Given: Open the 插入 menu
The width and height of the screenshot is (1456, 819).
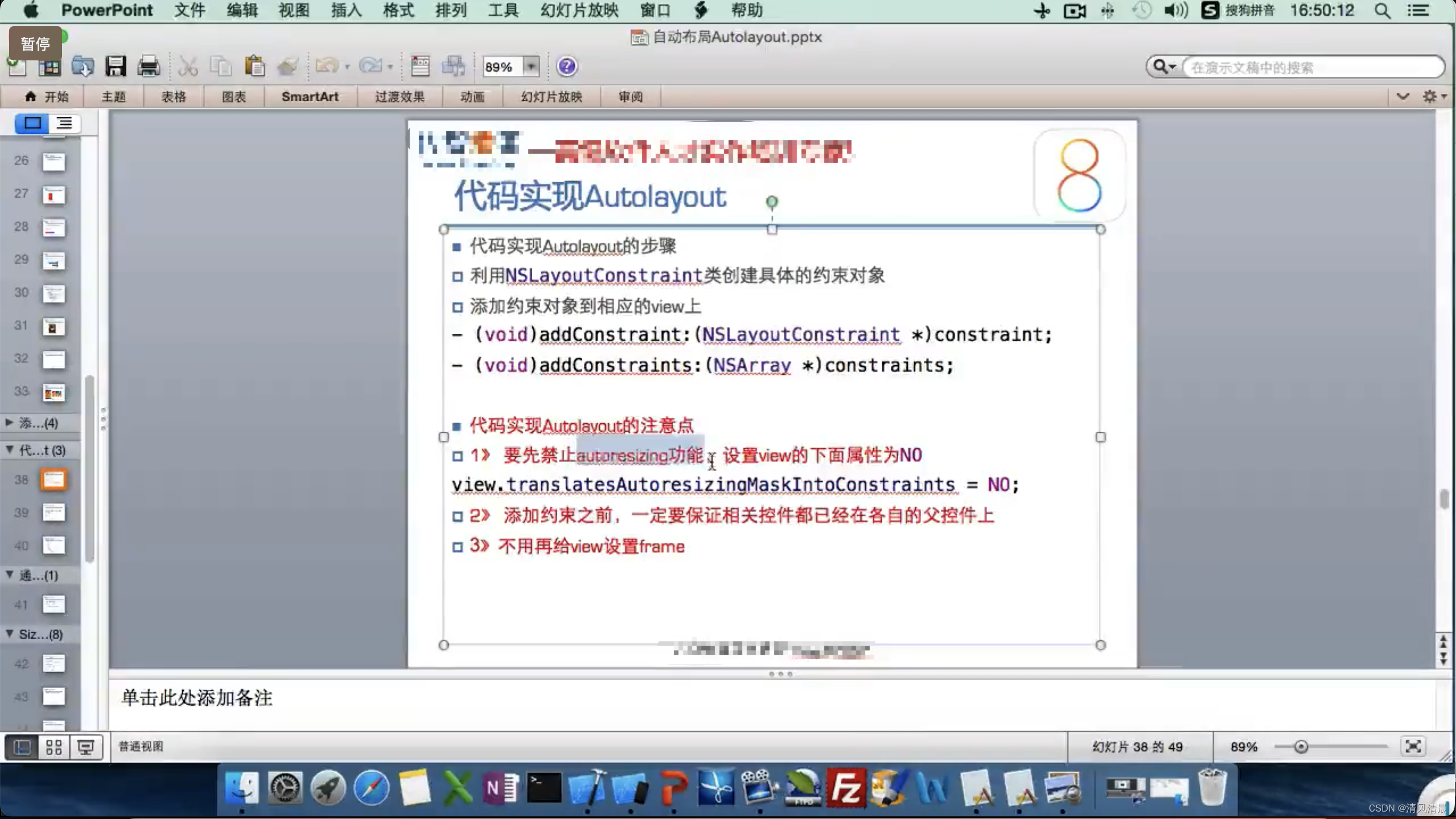Looking at the screenshot, I should click(x=346, y=10).
